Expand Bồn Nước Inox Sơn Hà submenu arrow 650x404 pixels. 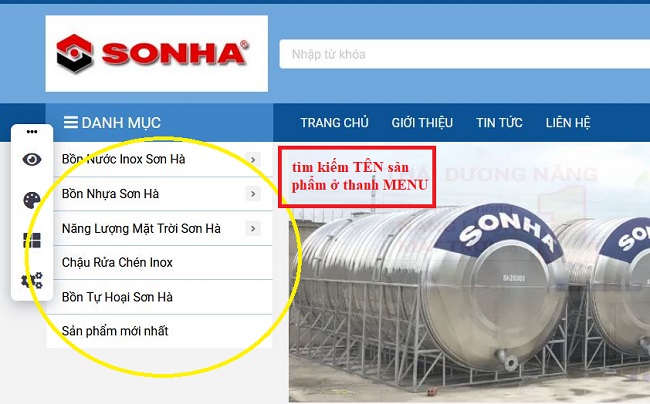tap(253, 159)
